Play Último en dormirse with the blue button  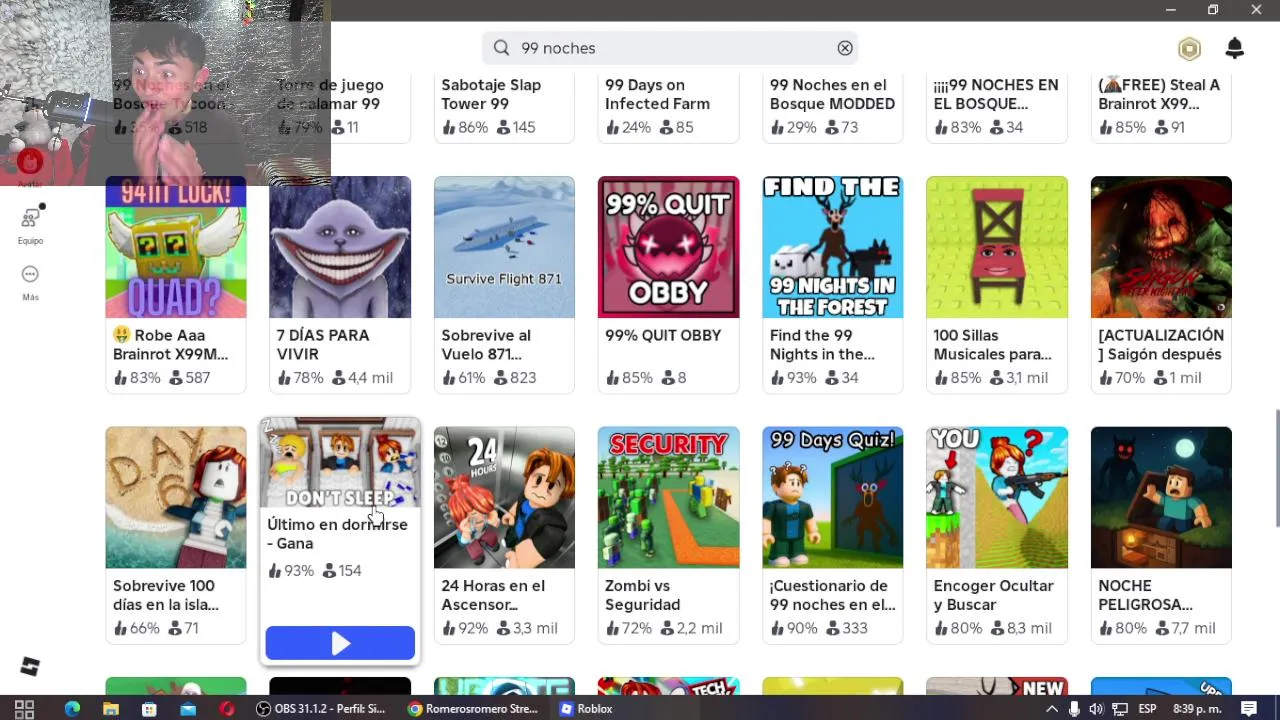coord(340,643)
